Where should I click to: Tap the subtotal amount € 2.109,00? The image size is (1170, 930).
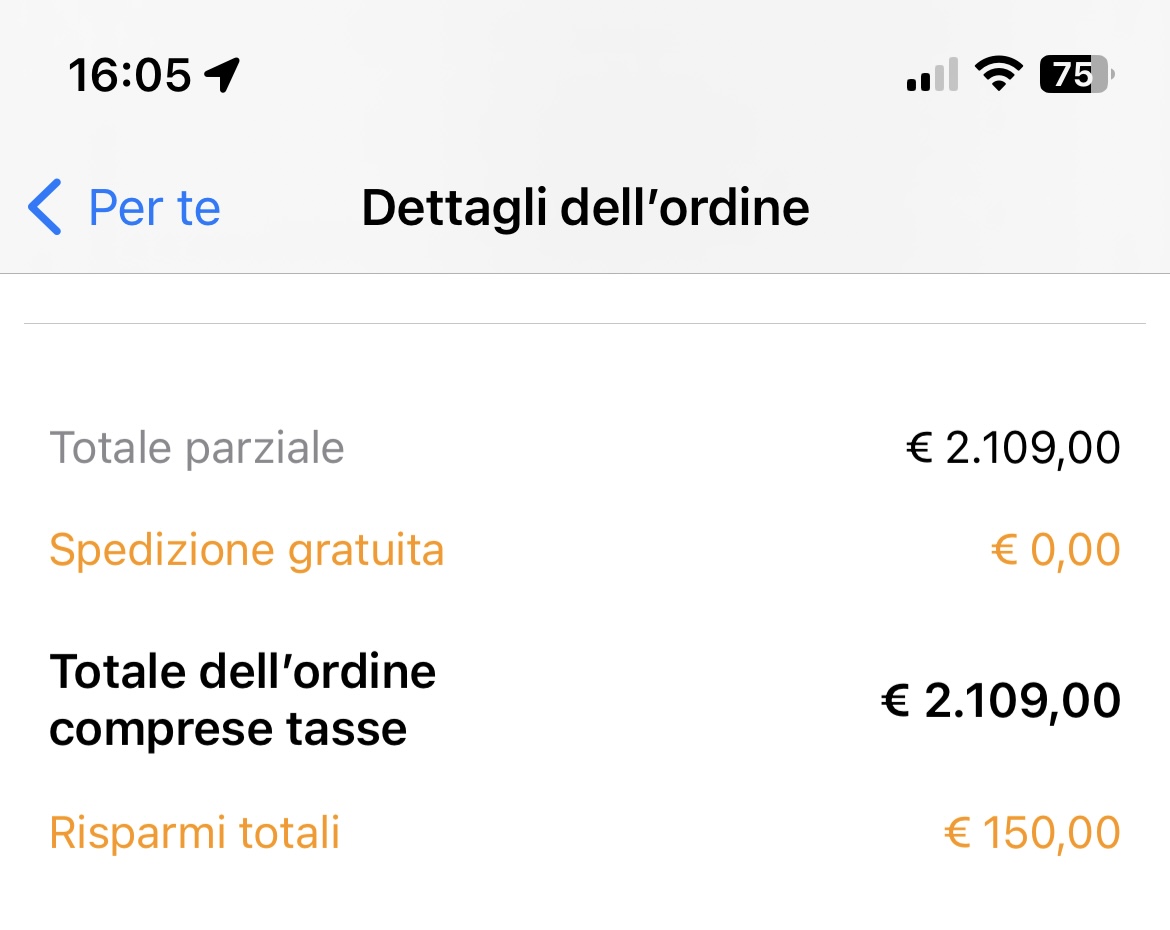pyautogui.click(x=1013, y=448)
